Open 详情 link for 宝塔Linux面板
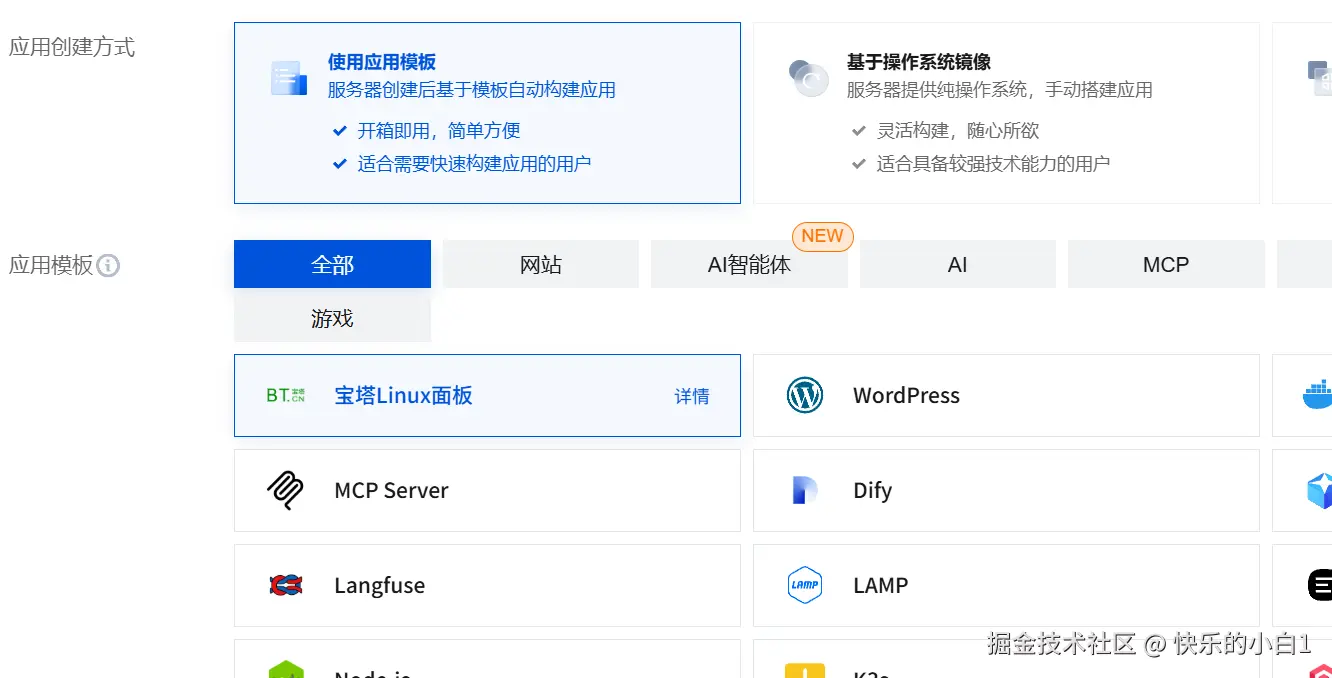Viewport: 1332px width, 678px height. (x=692, y=396)
